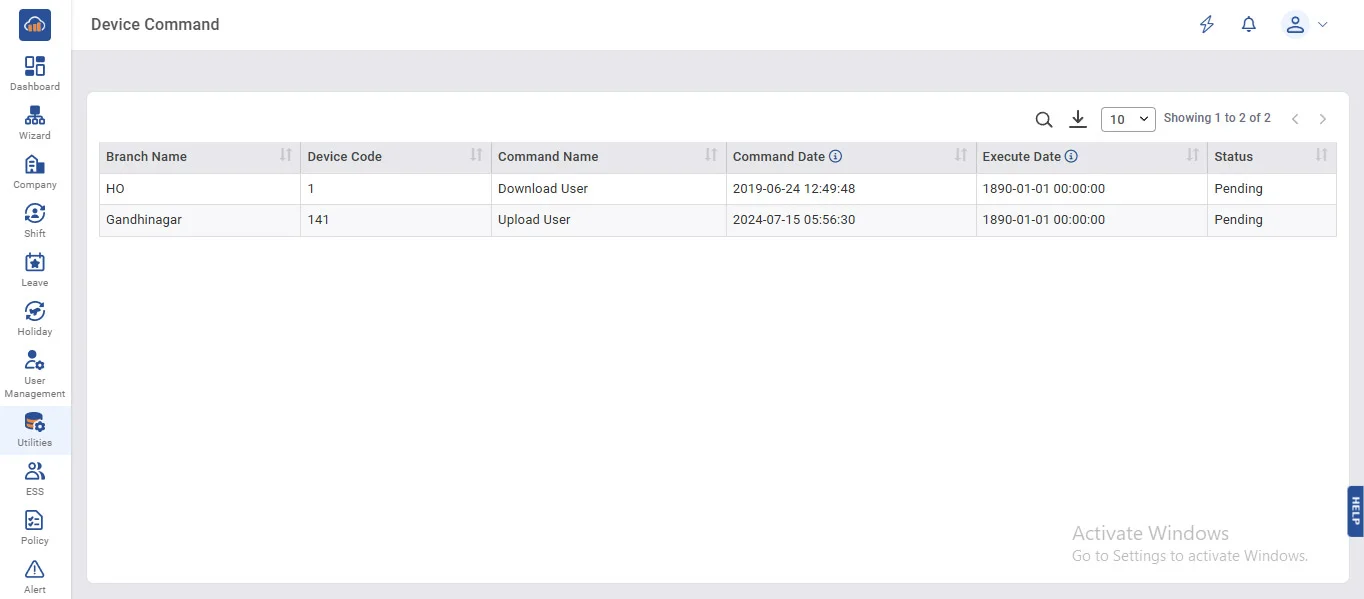The width and height of the screenshot is (1364, 599).
Task: Open the Dashboard from sidebar
Action: (35, 74)
